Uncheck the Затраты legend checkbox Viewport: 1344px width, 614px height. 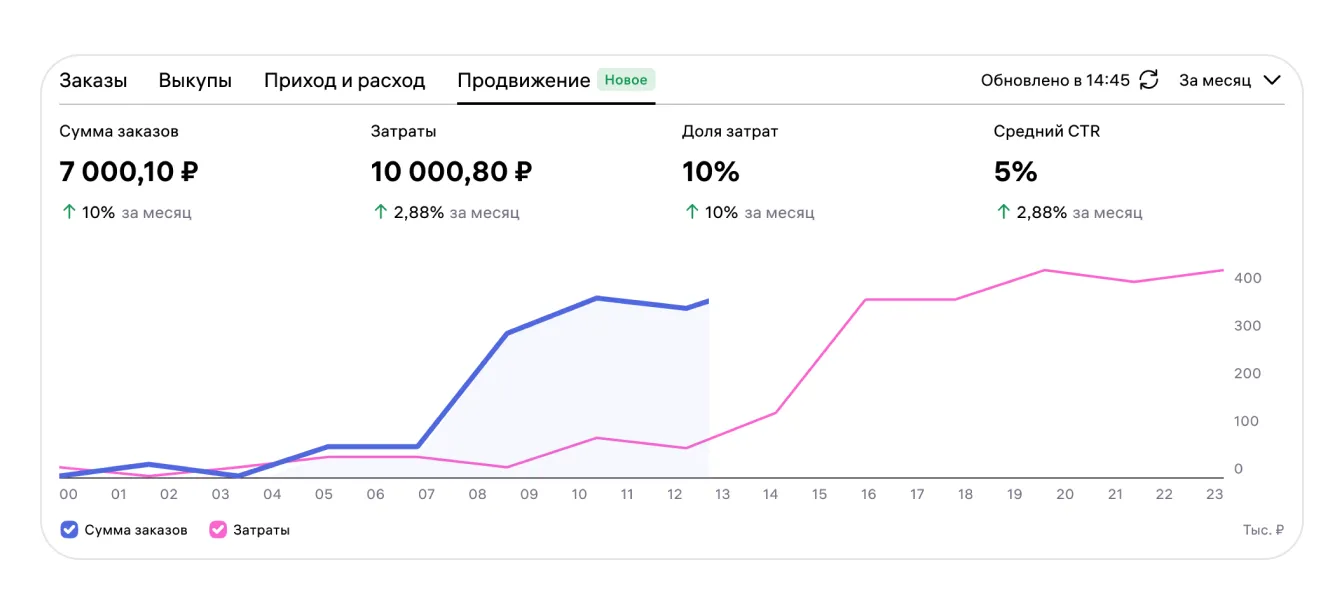coord(218,530)
